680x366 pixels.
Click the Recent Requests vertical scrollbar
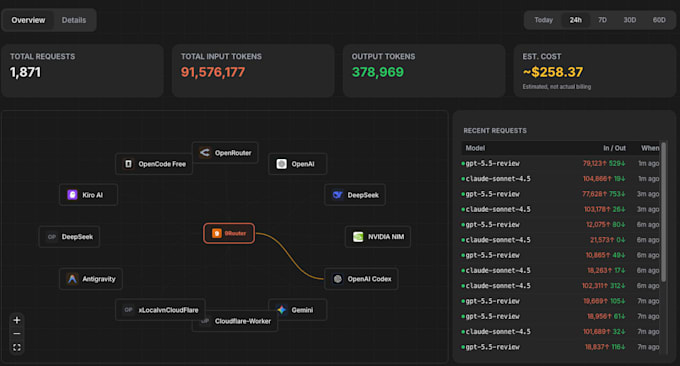pos(663,212)
